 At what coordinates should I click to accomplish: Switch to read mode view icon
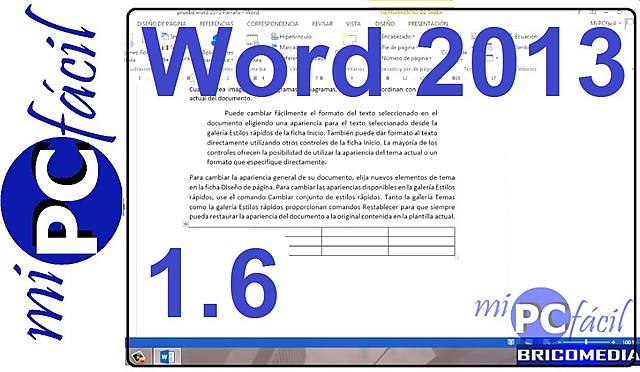510,342
